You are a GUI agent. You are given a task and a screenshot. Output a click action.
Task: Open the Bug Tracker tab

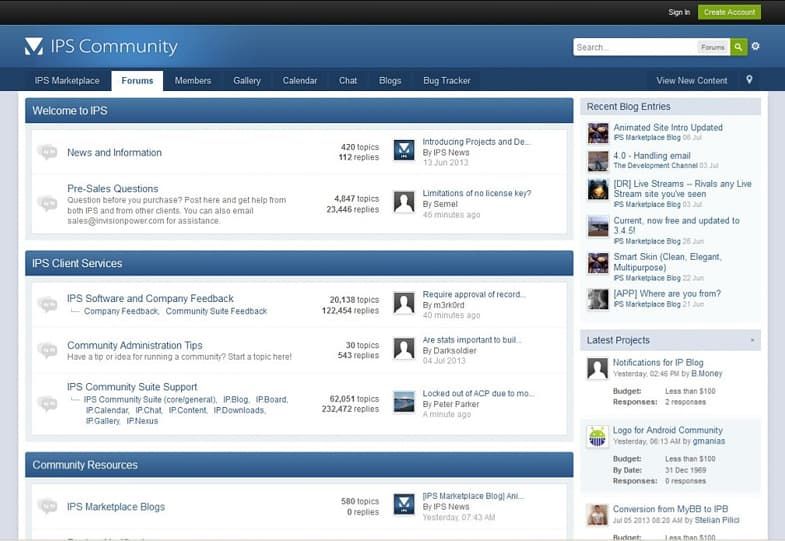(x=447, y=81)
